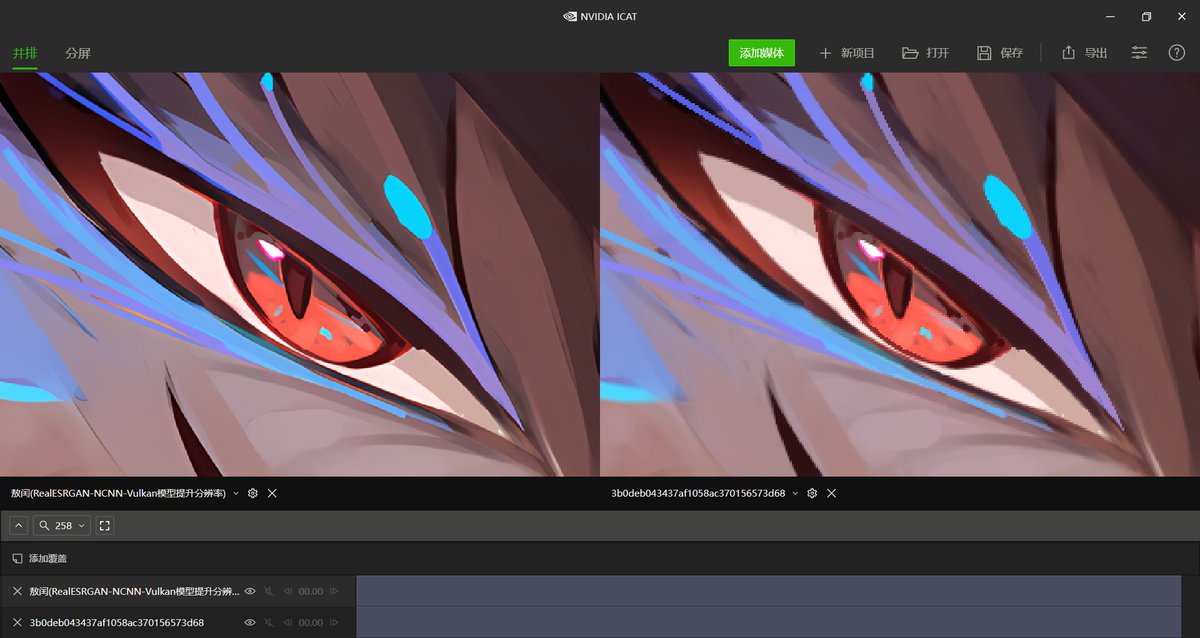Click the 敖闰 timeline clip bar
The height and width of the screenshot is (638, 1200).
pos(768,591)
